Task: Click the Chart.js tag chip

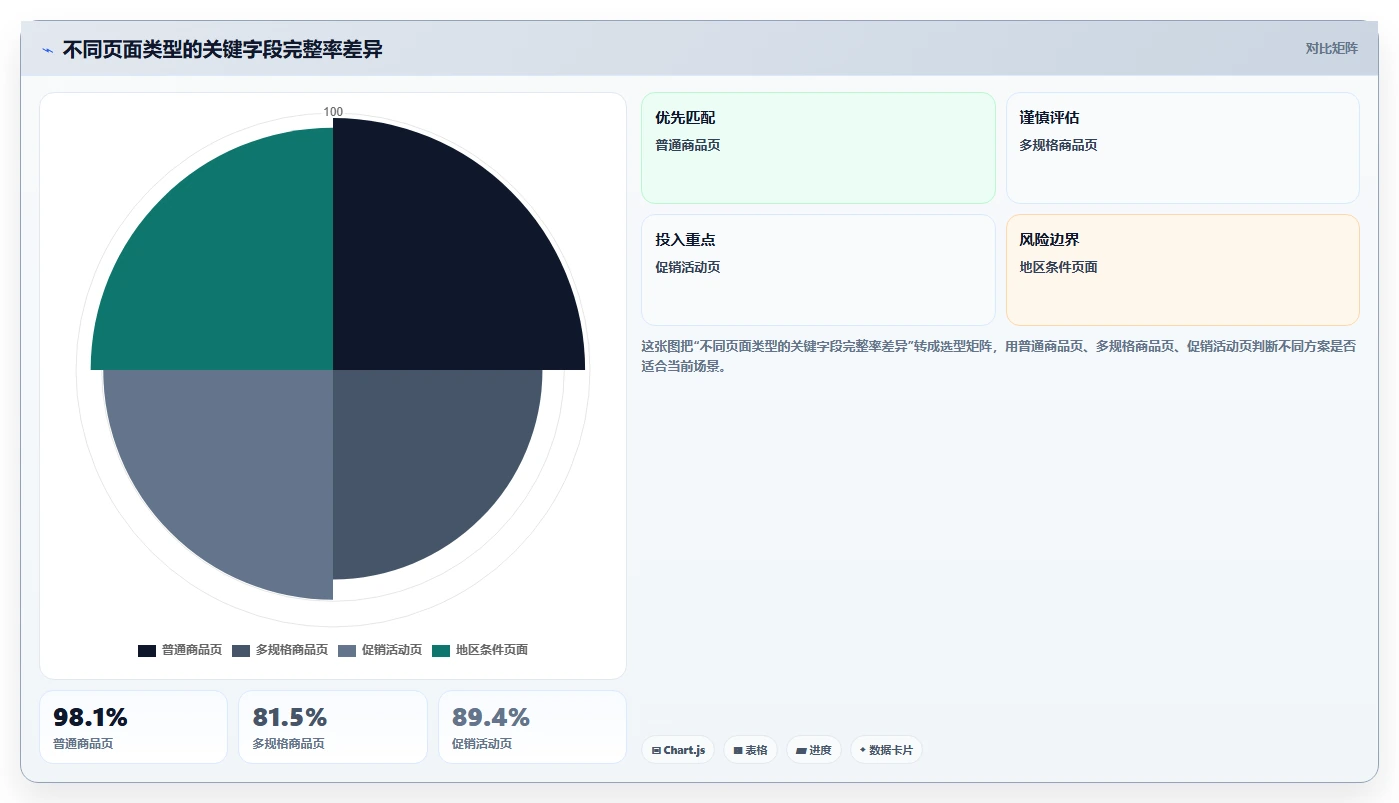Action: pyautogui.click(x=678, y=750)
